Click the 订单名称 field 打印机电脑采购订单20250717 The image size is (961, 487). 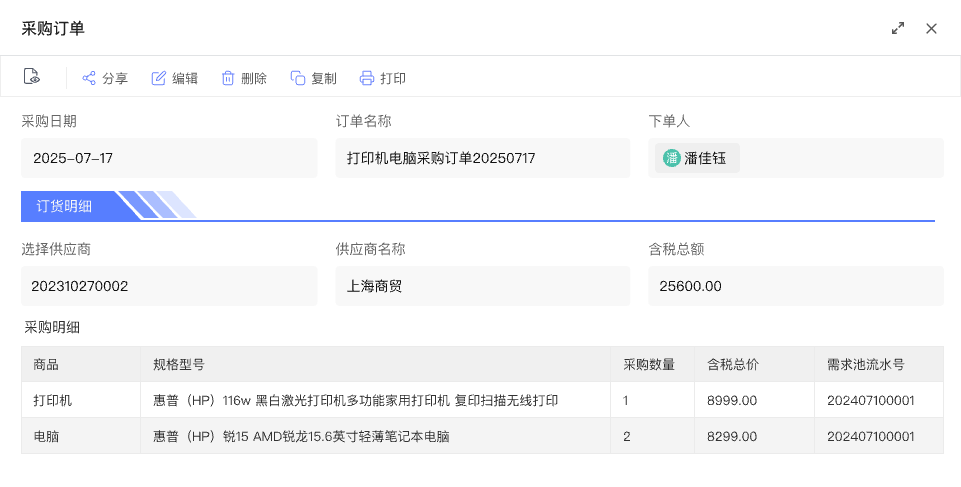click(x=482, y=158)
